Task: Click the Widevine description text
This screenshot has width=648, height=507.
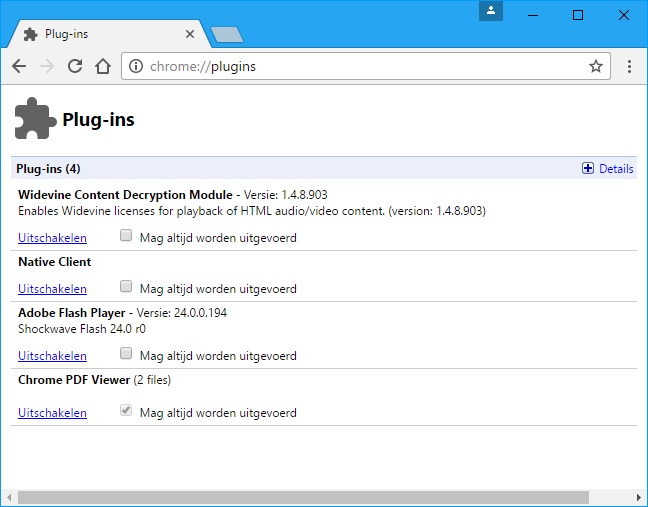Action: click(252, 211)
